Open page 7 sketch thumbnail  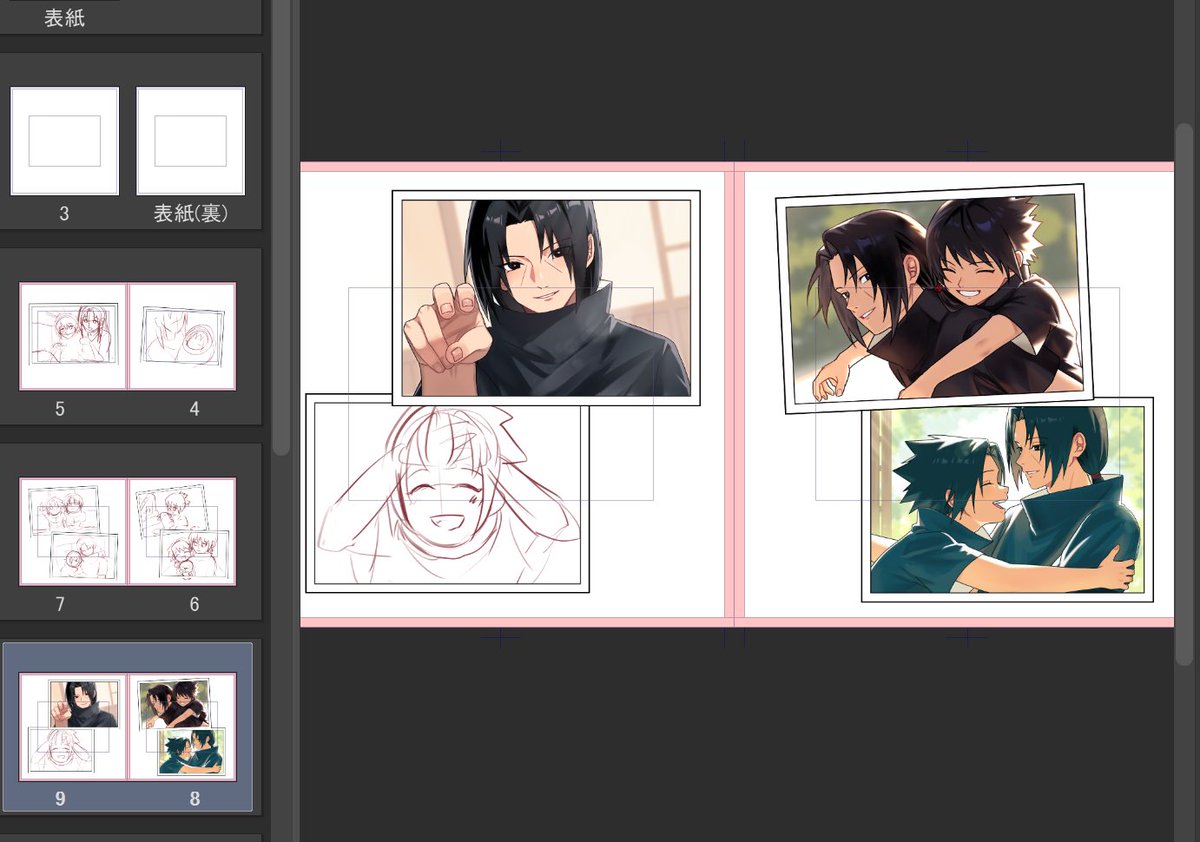(x=73, y=531)
